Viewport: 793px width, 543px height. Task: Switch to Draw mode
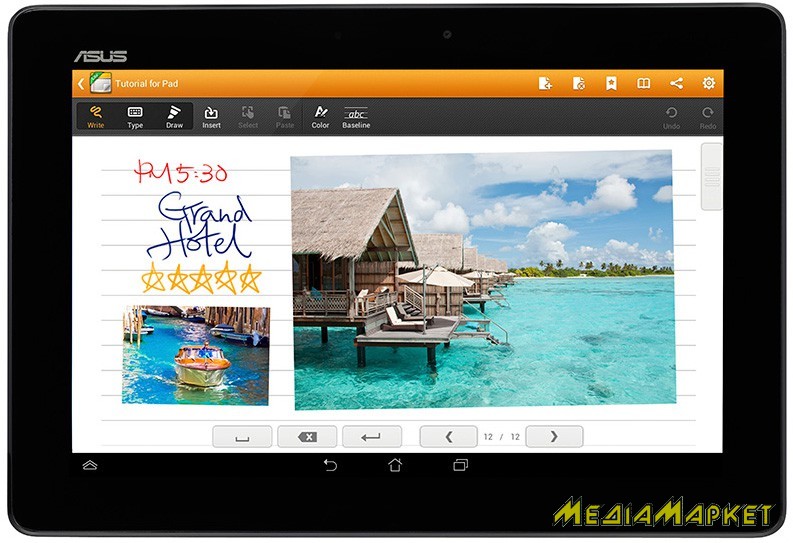point(174,117)
